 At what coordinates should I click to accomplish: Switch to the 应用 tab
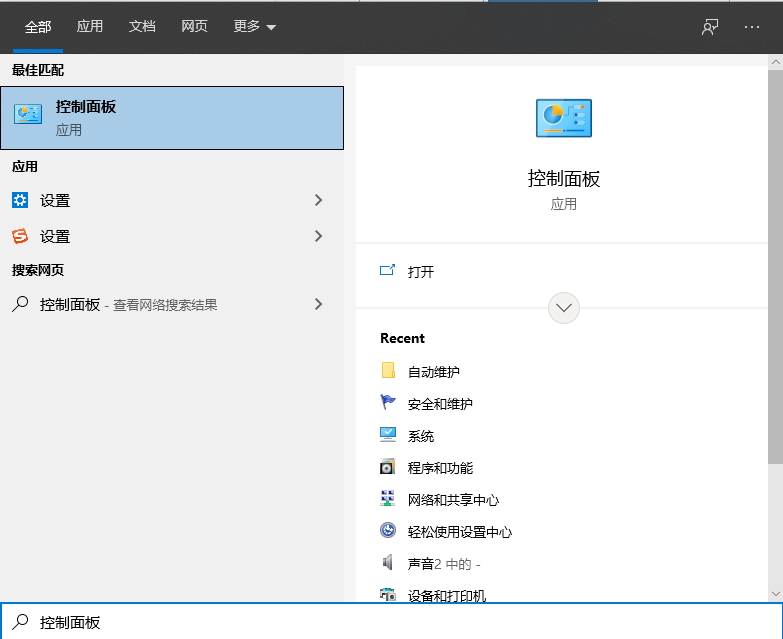click(90, 27)
